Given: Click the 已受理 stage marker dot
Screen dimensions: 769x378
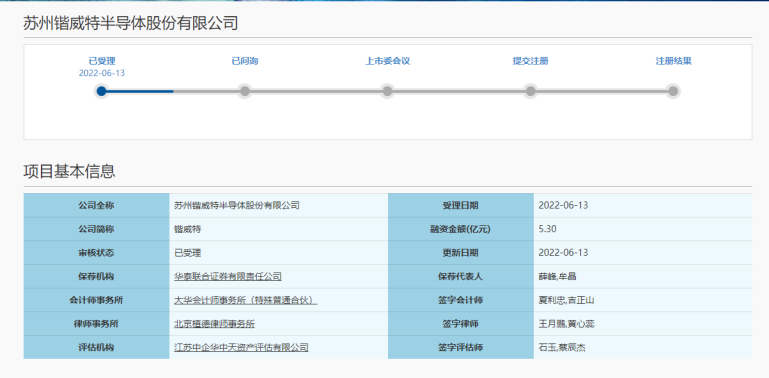Looking at the screenshot, I should (x=102, y=91).
